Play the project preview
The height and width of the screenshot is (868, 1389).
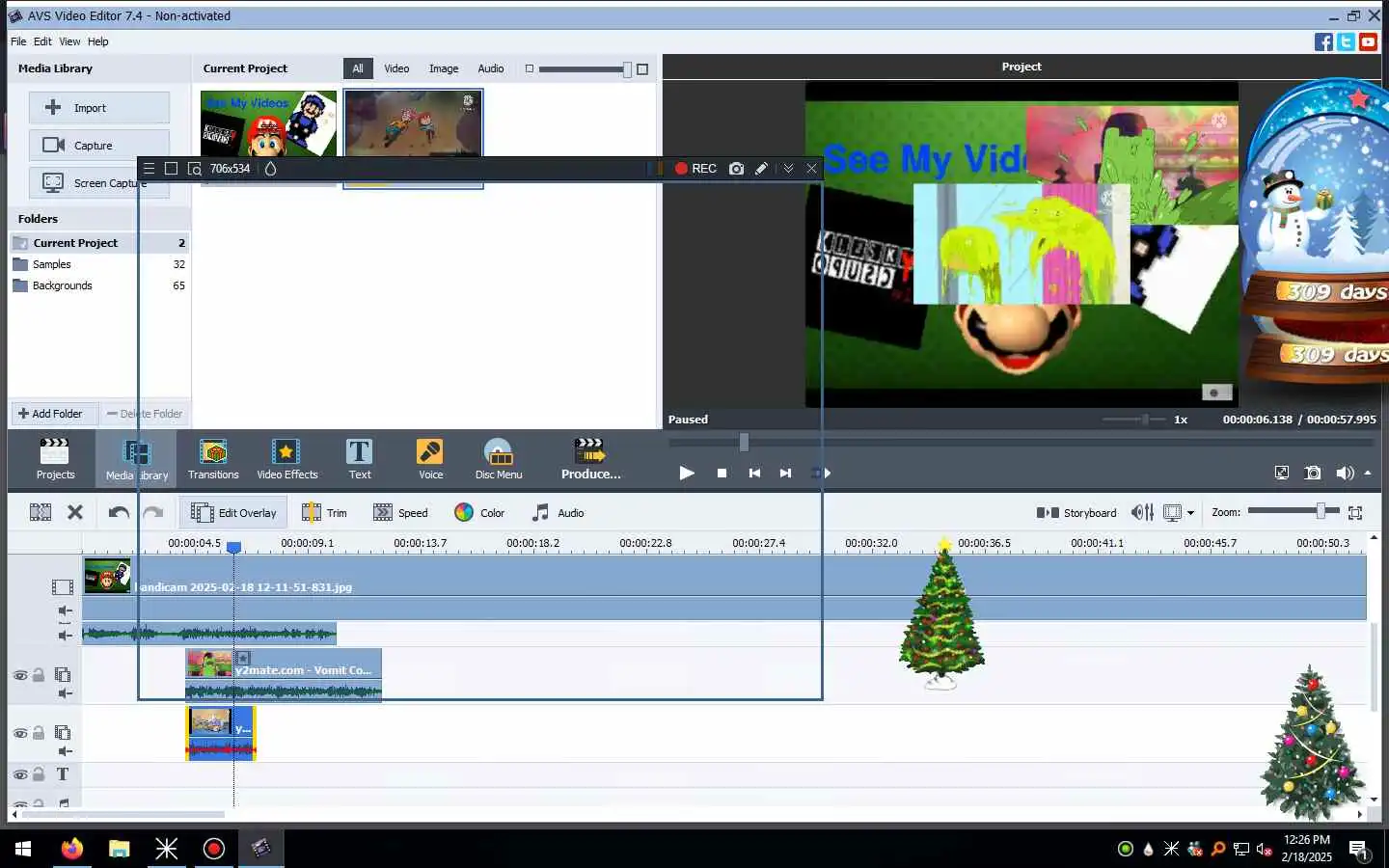click(687, 473)
